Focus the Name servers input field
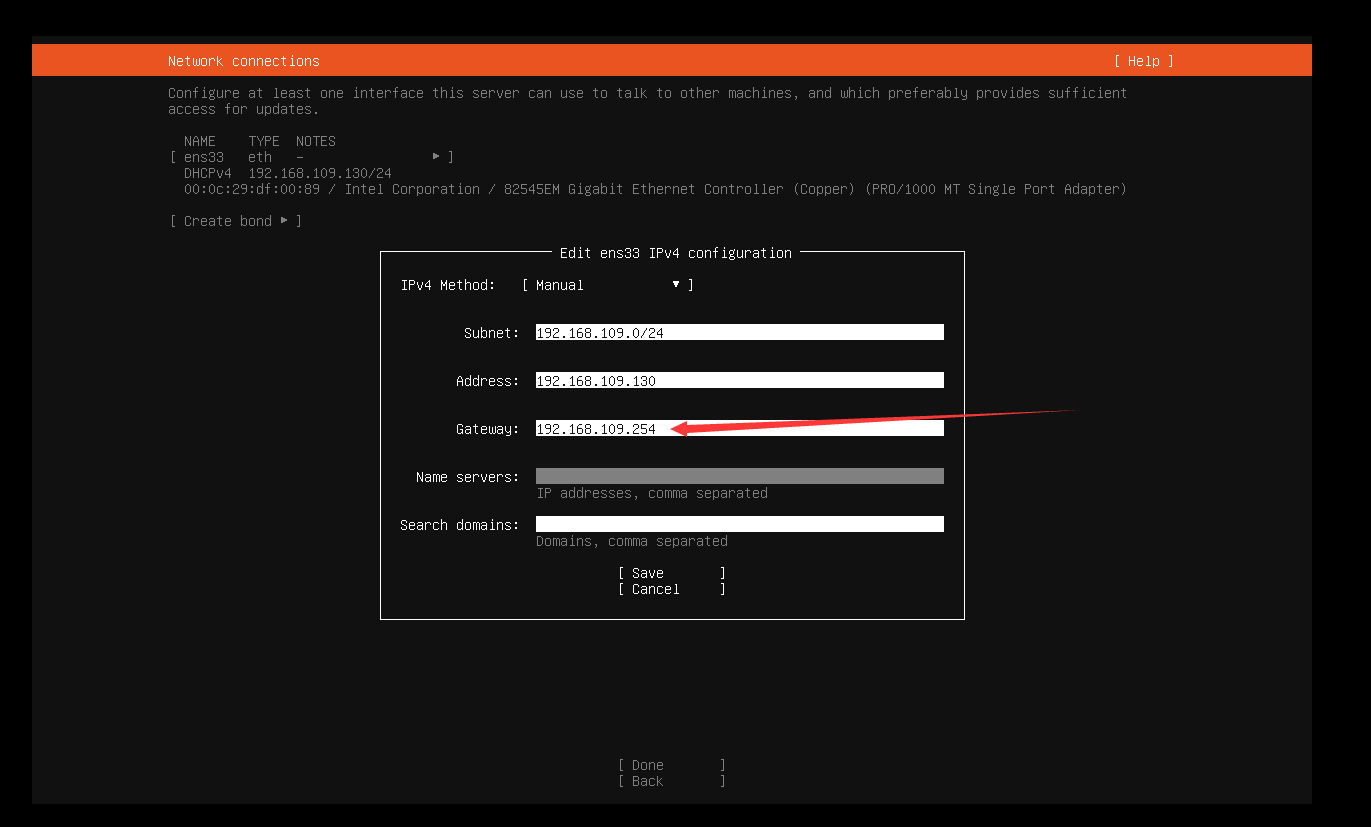This screenshot has height=827, width=1371. click(x=740, y=477)
